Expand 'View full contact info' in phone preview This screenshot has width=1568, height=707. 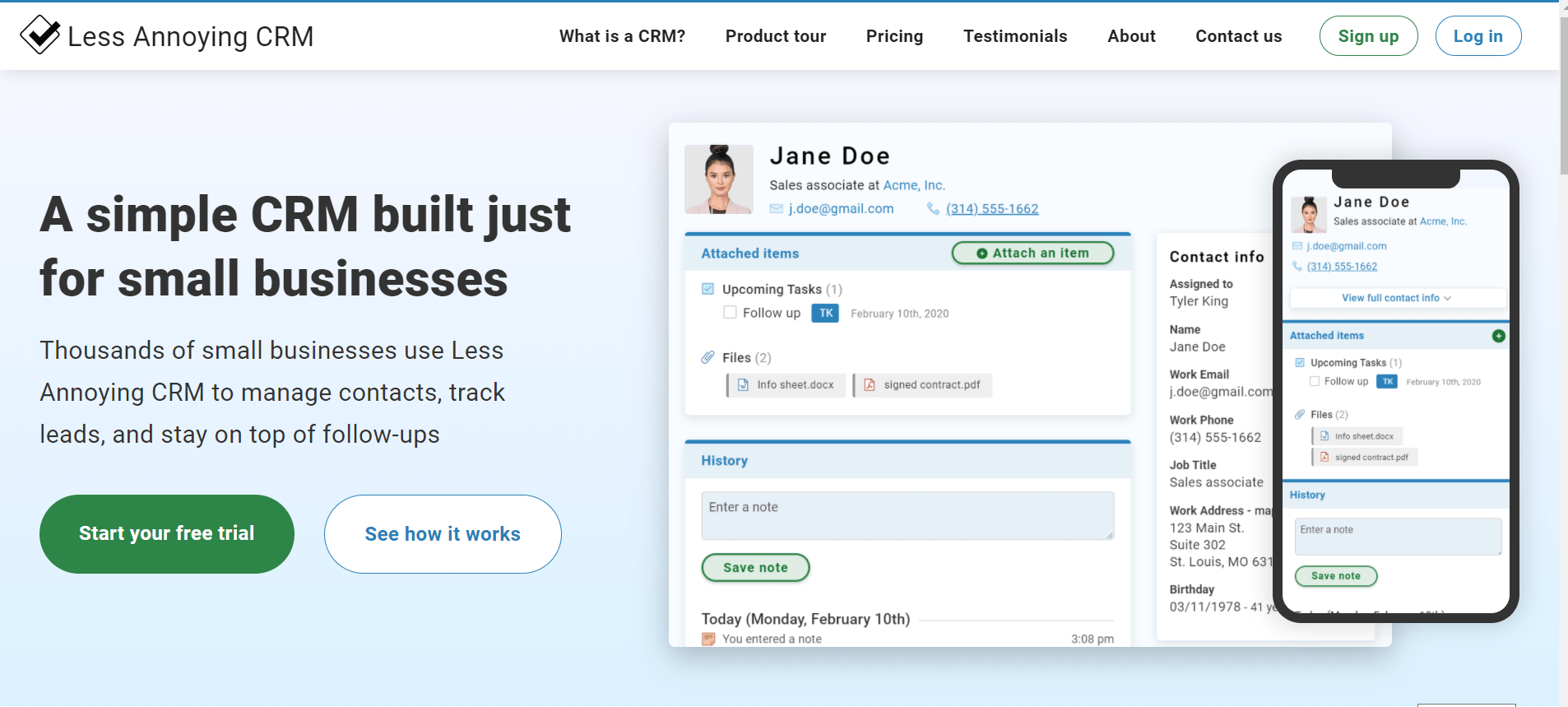coord(1397,298)
